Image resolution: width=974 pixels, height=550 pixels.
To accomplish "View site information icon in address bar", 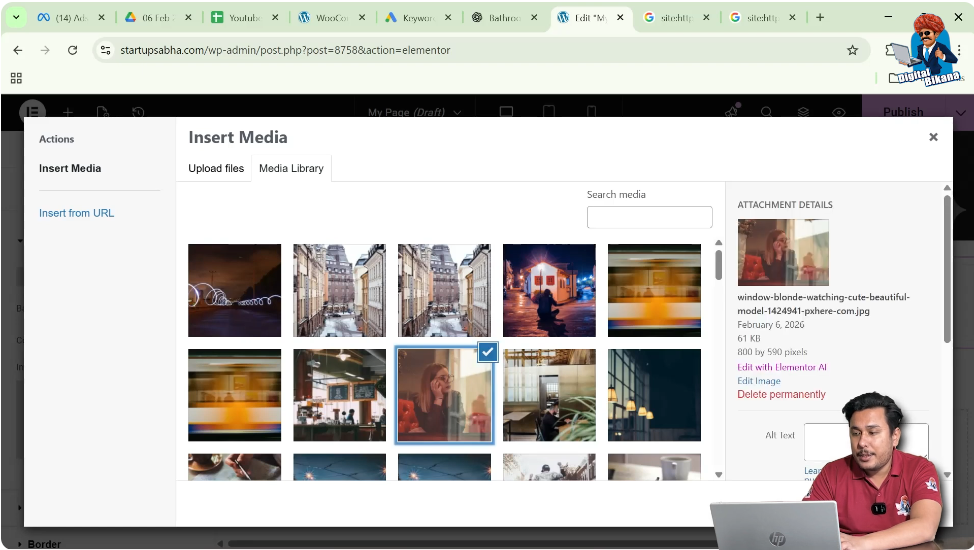I will click(x=106, y=50).
